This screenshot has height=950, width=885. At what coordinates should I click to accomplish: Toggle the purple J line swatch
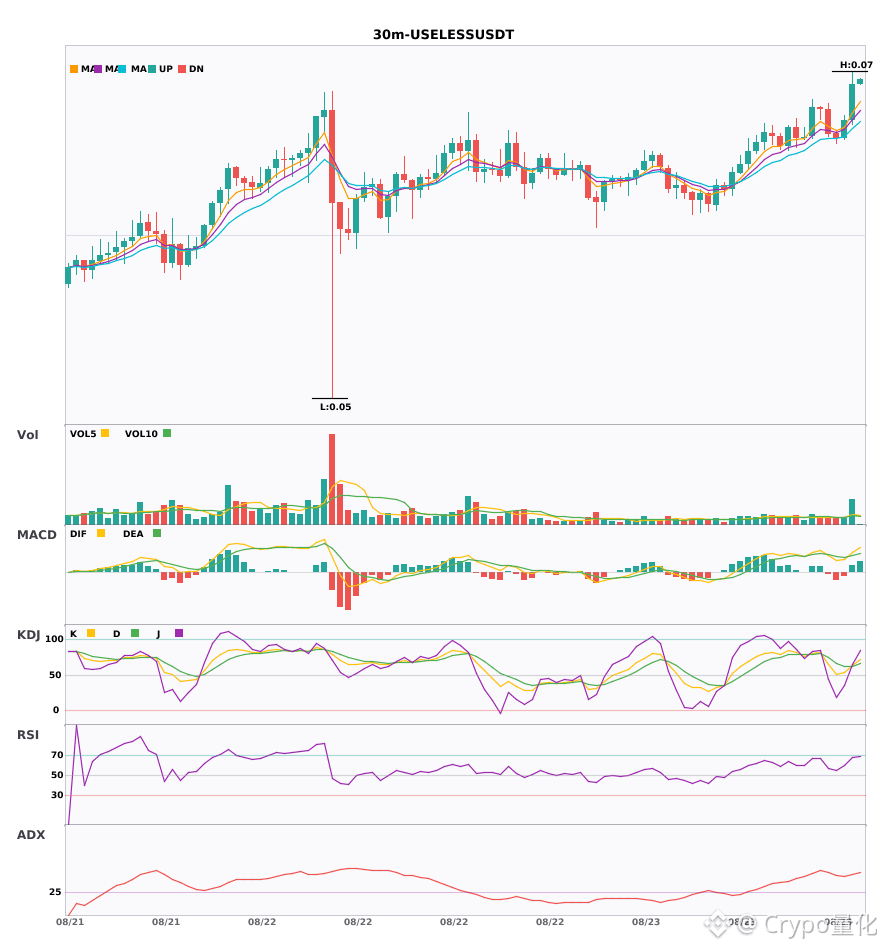pos(179,633)
